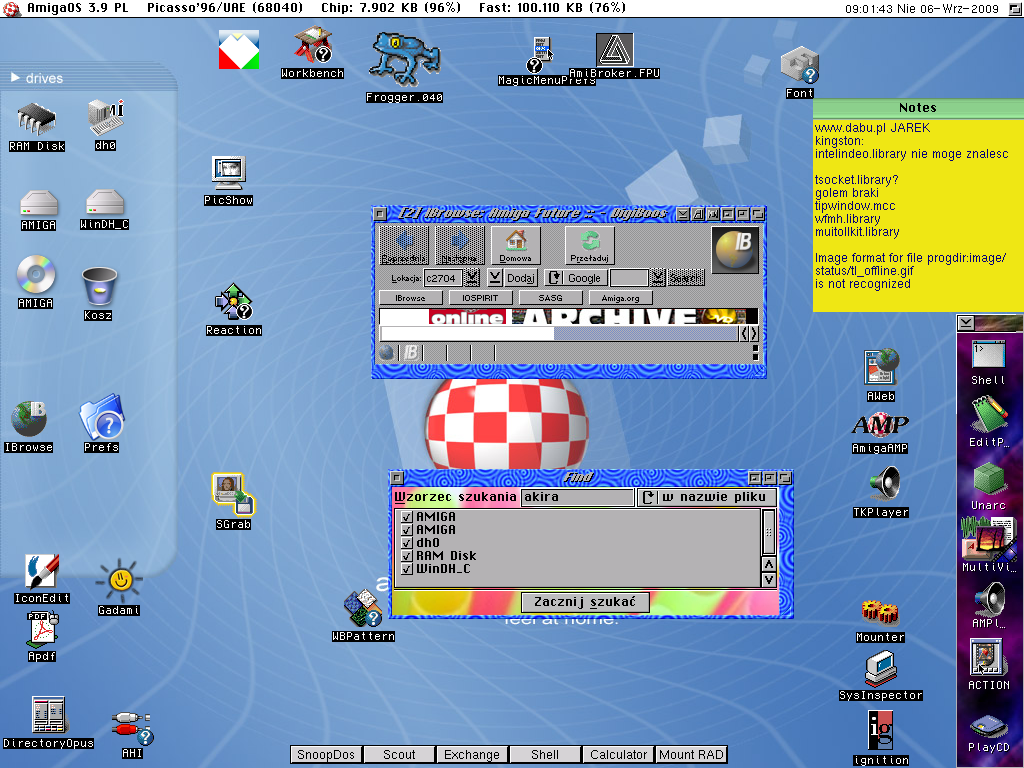The height and width of the screenshot is (768, 1024).
Task: Reload page with Przeładuj
Action: 589,246
